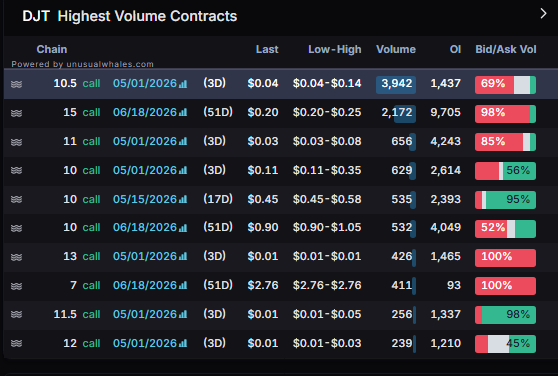Open chart icon beside 11 call 05/01/2026 date

[x=183, y=142]
